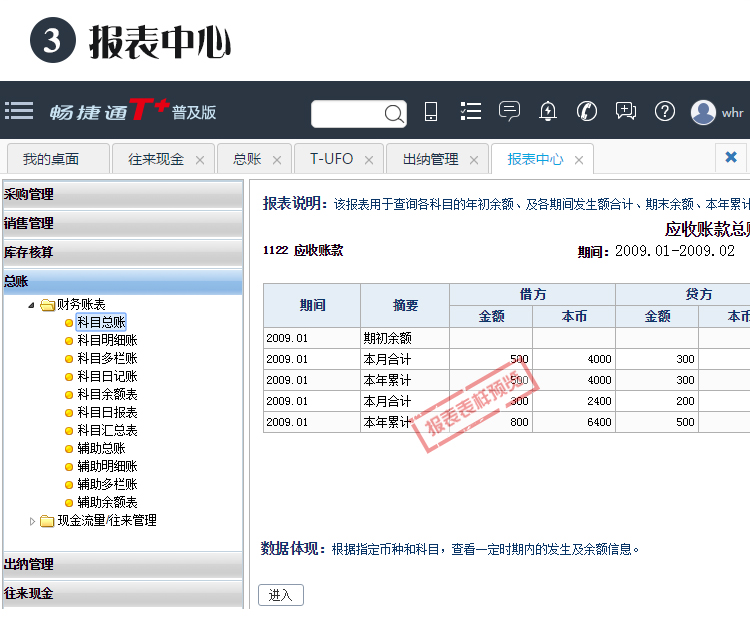Open the 辅助总账 report

(x=101, y=448)
